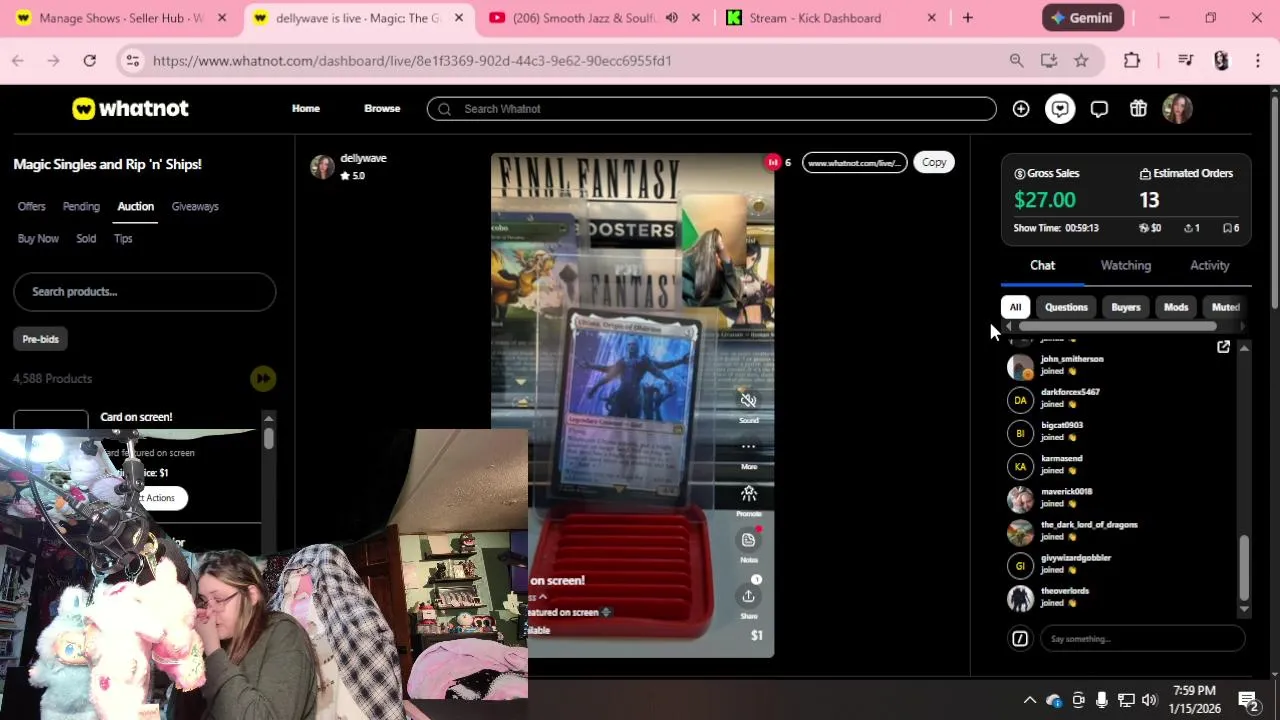Open Chrome's three-dot menu
This screenshot has height=720, width=1280.
pyautogui.click(x=1258, y=61)
